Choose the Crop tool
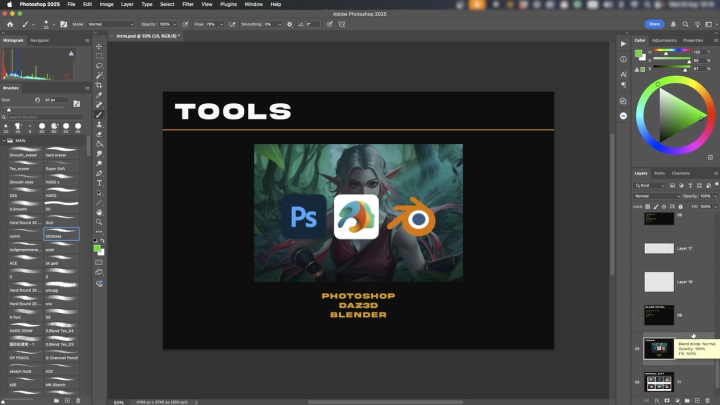720x405 pixels. pos(99,86)
